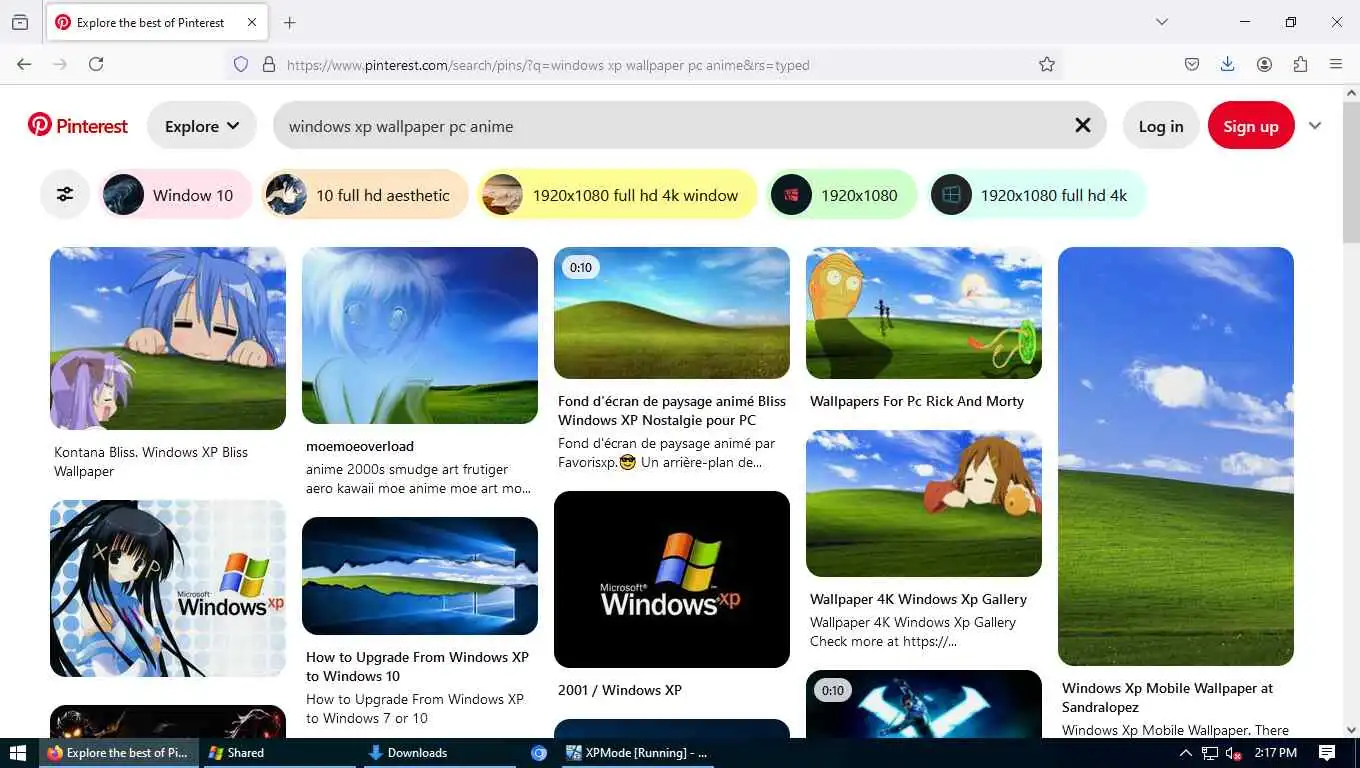
Task: Bookmark this page with the star
Action: [x=1047, y=65]
